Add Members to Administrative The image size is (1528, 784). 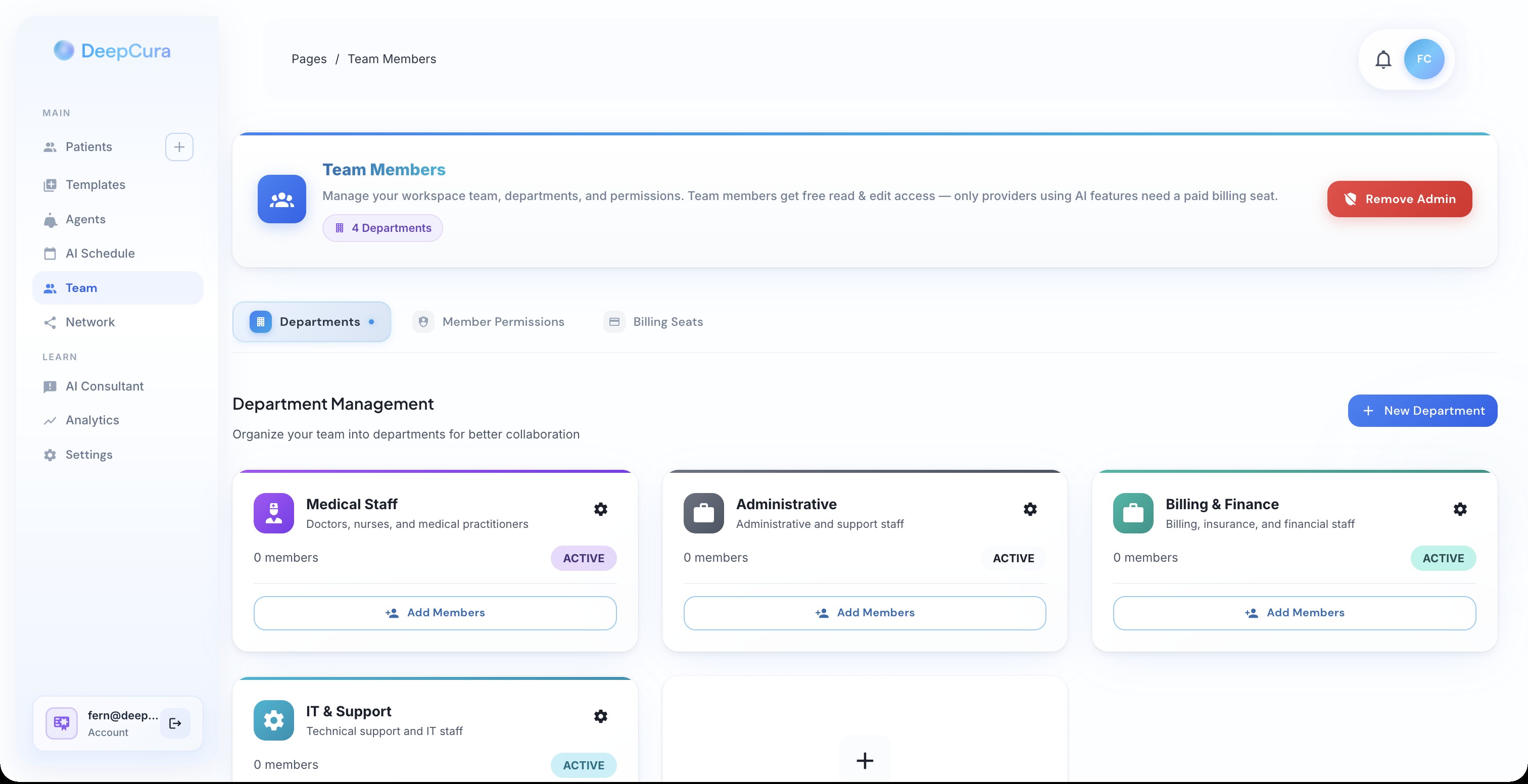coord(864,613)
